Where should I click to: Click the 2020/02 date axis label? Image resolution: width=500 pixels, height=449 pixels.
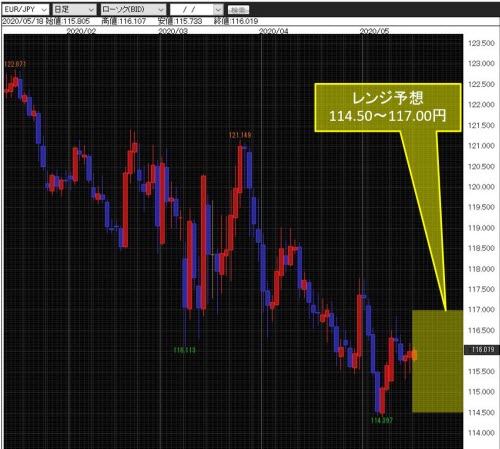click(x=81, y=31)
